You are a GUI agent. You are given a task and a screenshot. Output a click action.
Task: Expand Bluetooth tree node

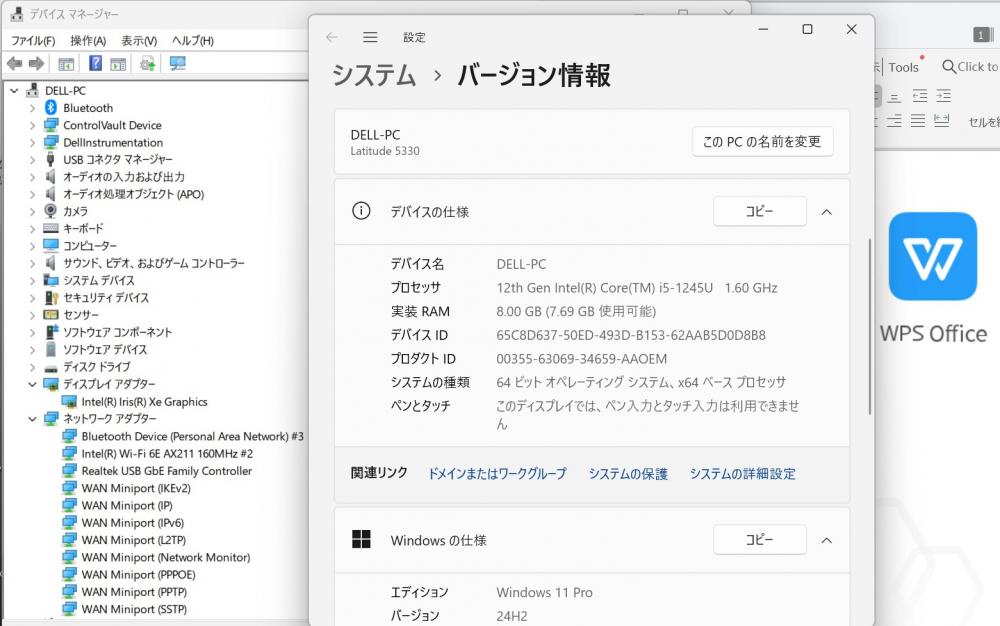(x=32, y=108)
